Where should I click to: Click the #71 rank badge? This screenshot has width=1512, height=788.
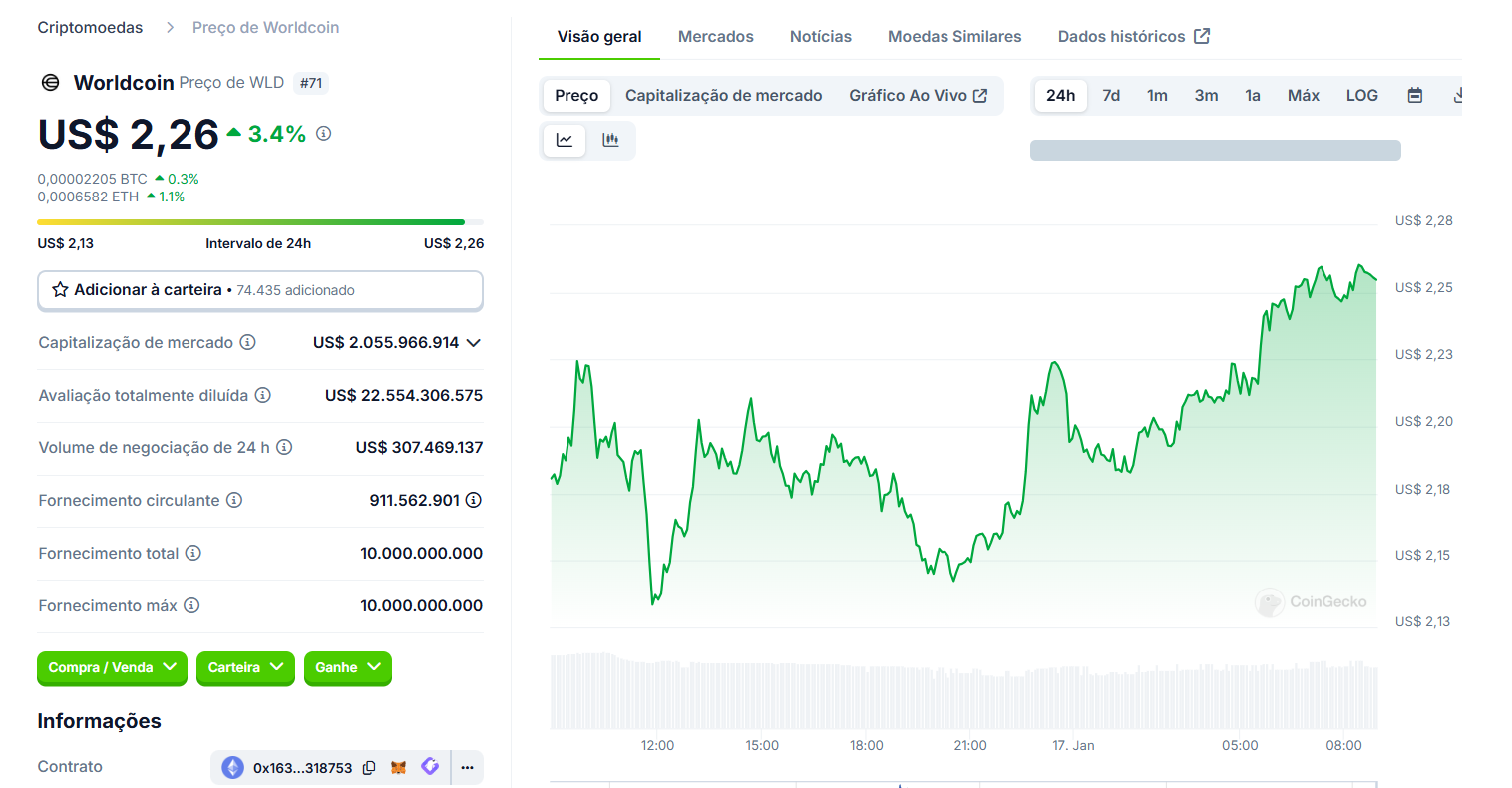click(312, 83)
